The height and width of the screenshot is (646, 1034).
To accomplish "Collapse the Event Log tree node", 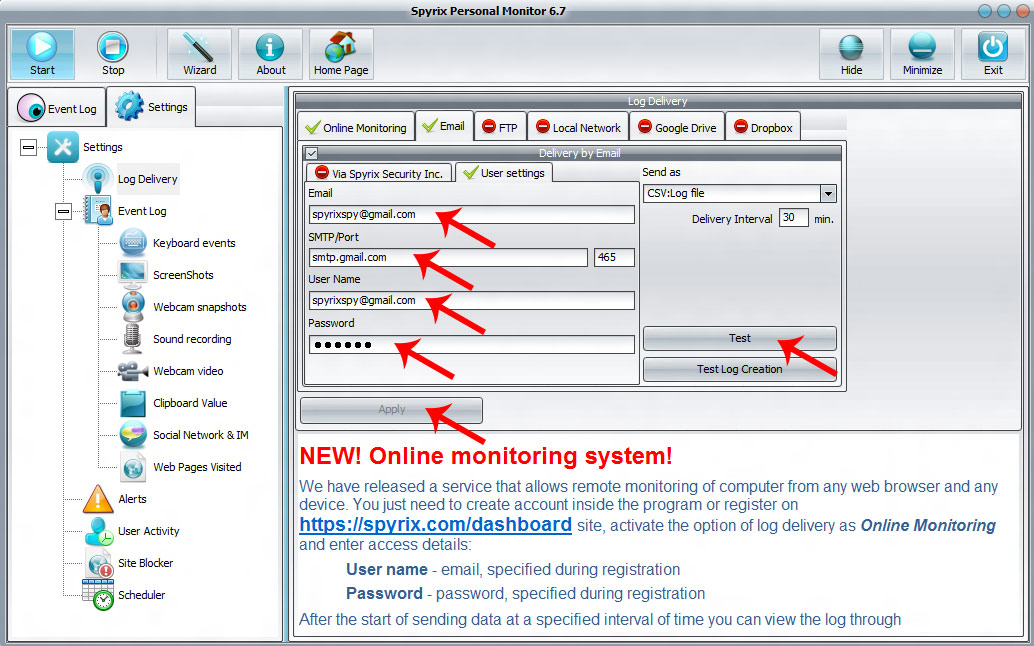I will (63, 212).
